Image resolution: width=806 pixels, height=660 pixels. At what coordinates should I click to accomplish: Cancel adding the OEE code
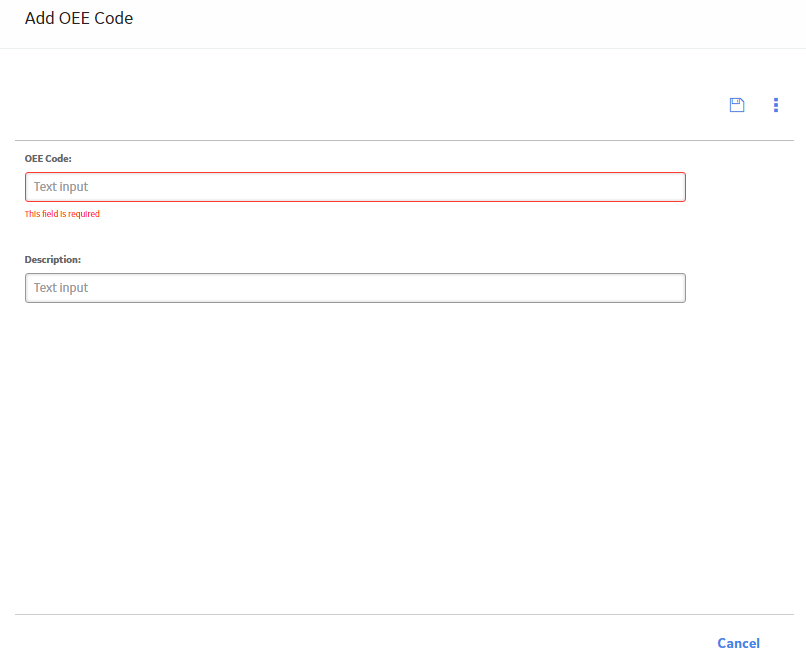[x=738, y=643]
